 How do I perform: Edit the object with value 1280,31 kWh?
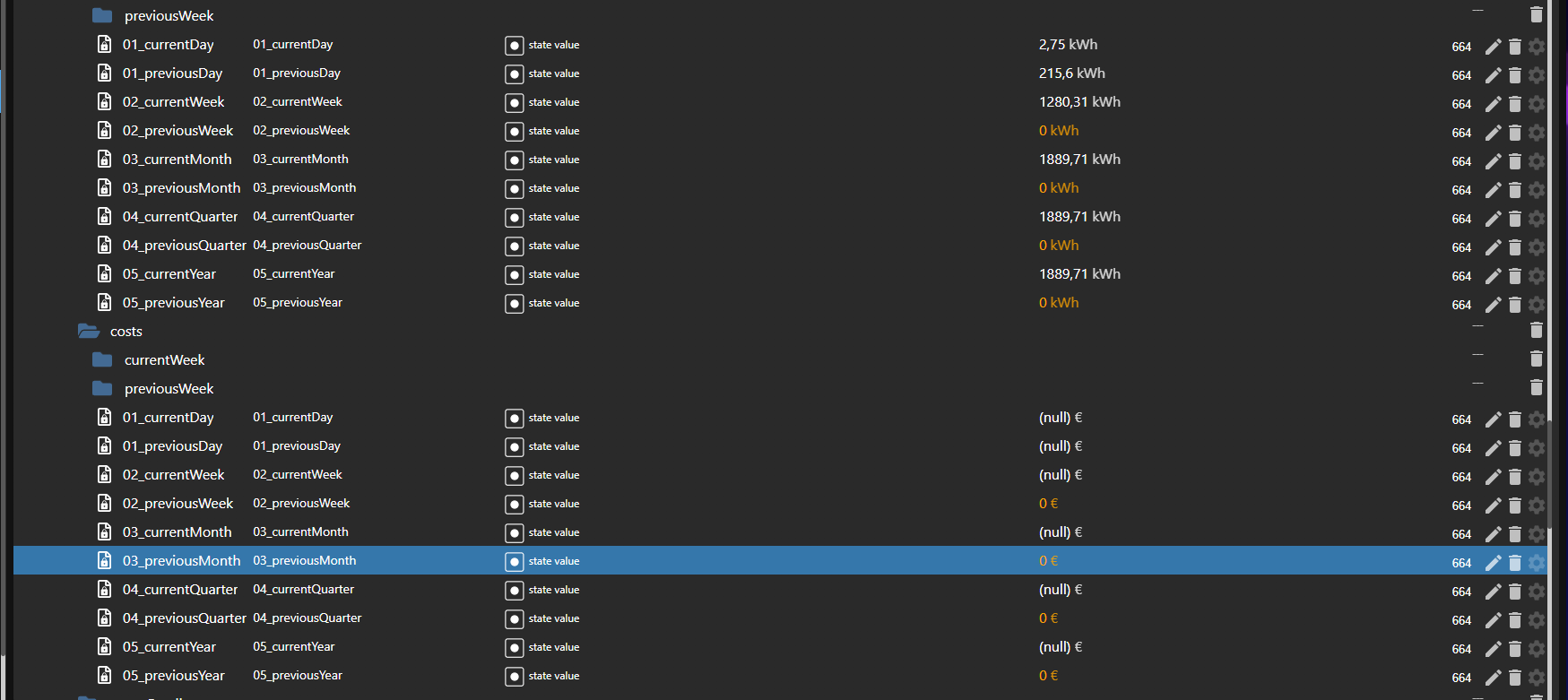(1493, 104)
